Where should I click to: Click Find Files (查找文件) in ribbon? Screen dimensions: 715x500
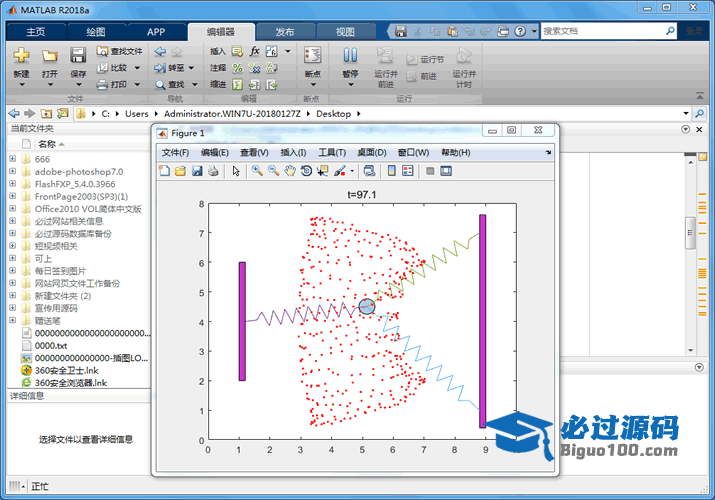pyautogui.click(x=119, y=52)
